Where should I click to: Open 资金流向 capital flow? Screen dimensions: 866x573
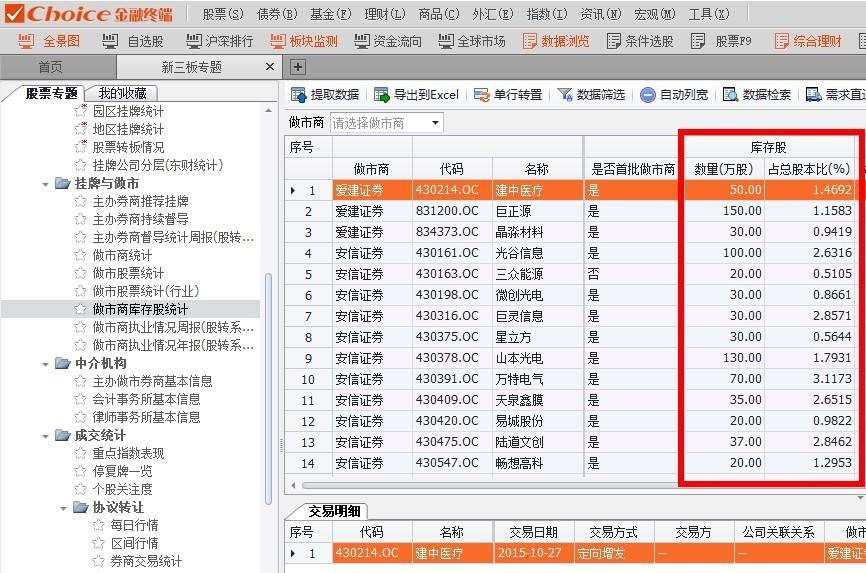pos(388,41)
